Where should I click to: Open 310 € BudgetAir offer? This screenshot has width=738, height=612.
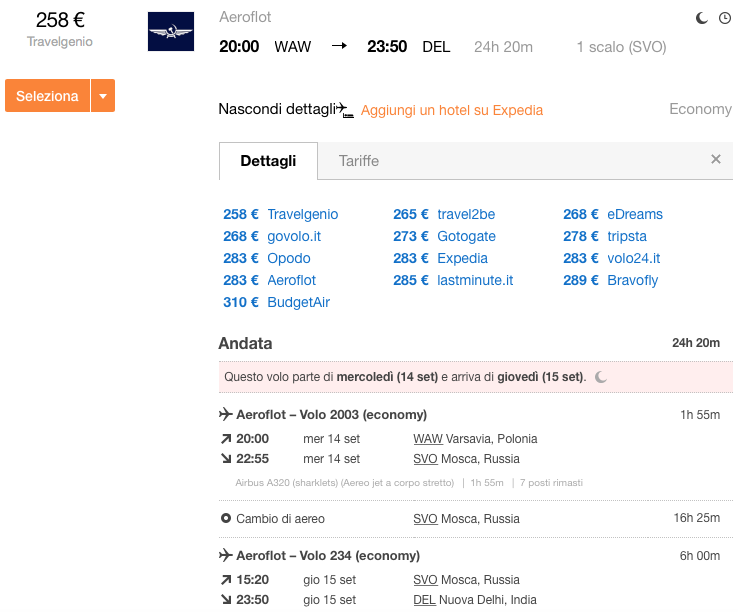click(x=276, y=302)
